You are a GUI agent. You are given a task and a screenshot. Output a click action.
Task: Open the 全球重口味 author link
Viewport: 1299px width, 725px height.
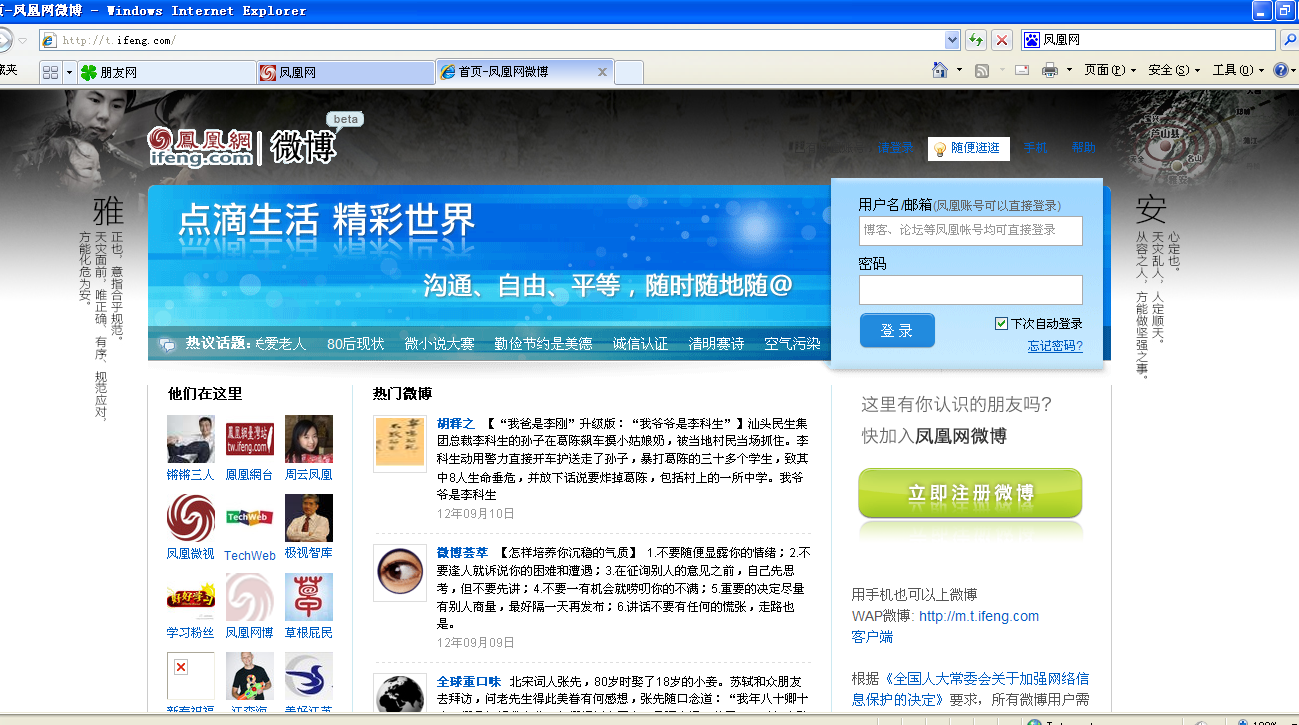tap(469, 682)
